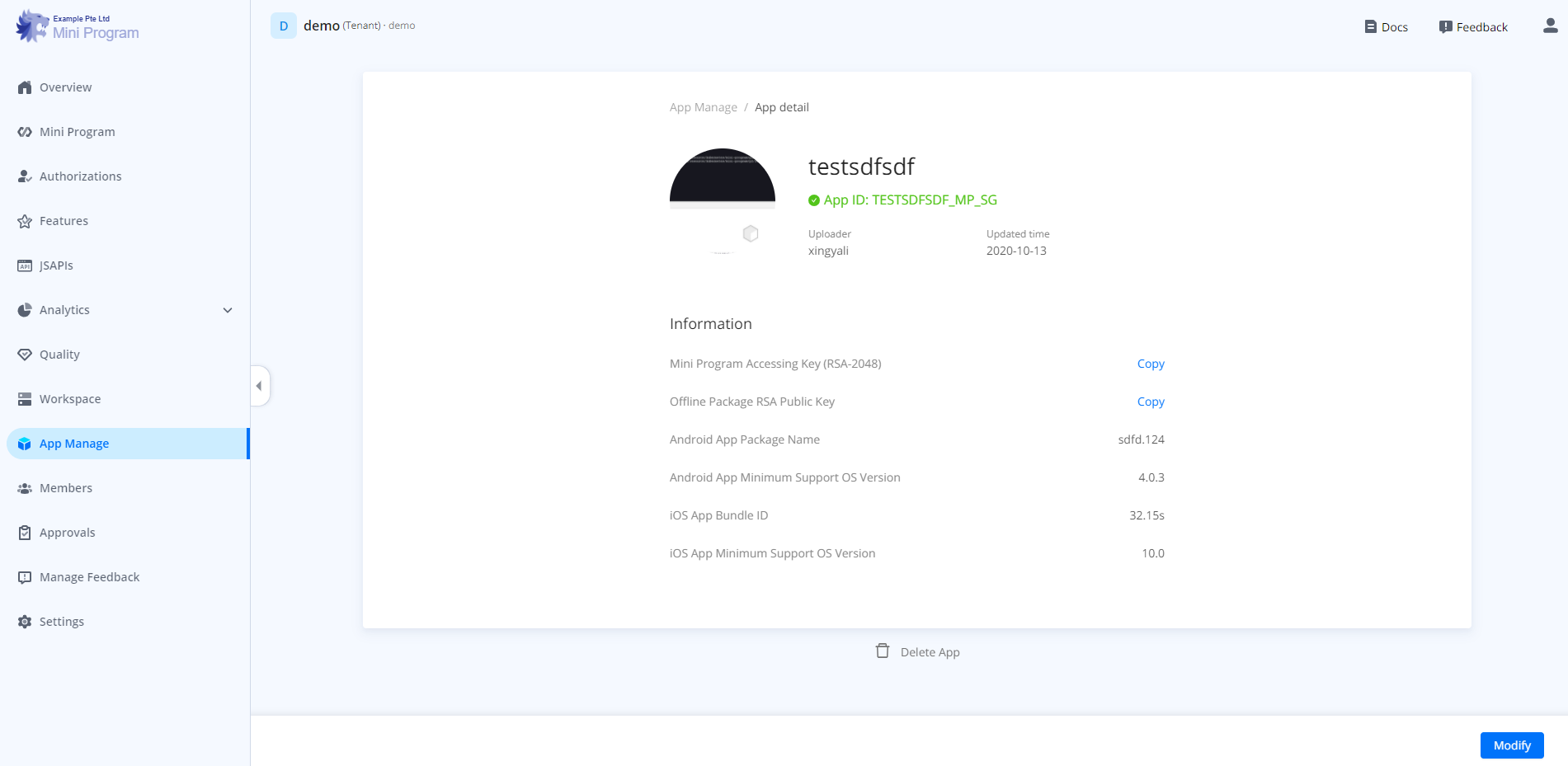Open the Docs link
Screen dimensions: 1568x766
click(x=1395, y=27)
